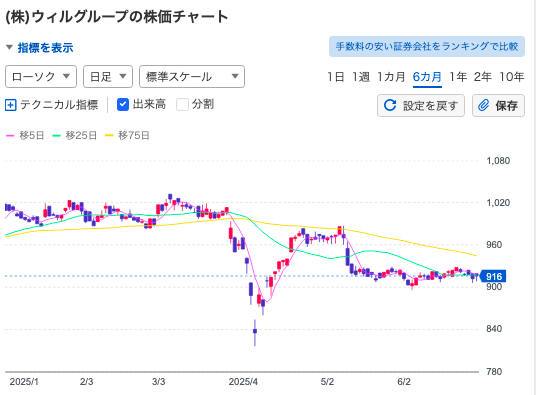Open the 手数料の安い証券会社 ranking link
536x395 pixels.
click(x=427, y=46)
